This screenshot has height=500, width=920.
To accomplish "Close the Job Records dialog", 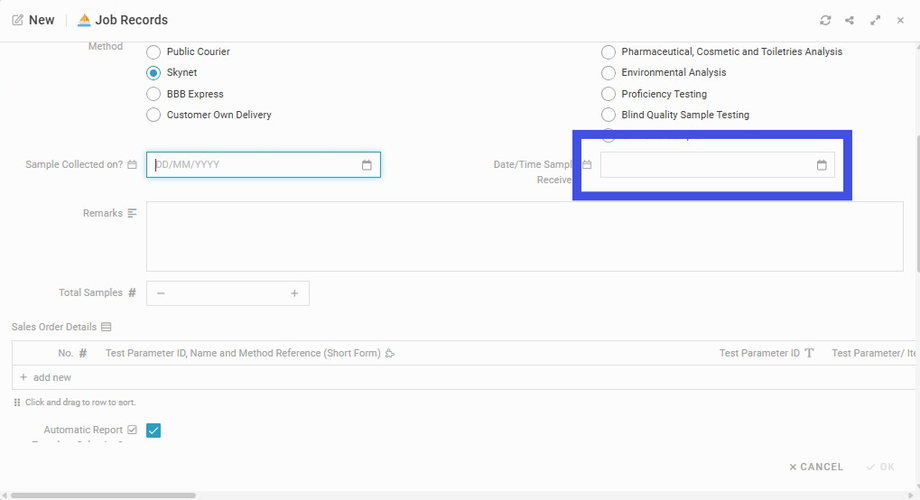I will click(x=900, y=21).
